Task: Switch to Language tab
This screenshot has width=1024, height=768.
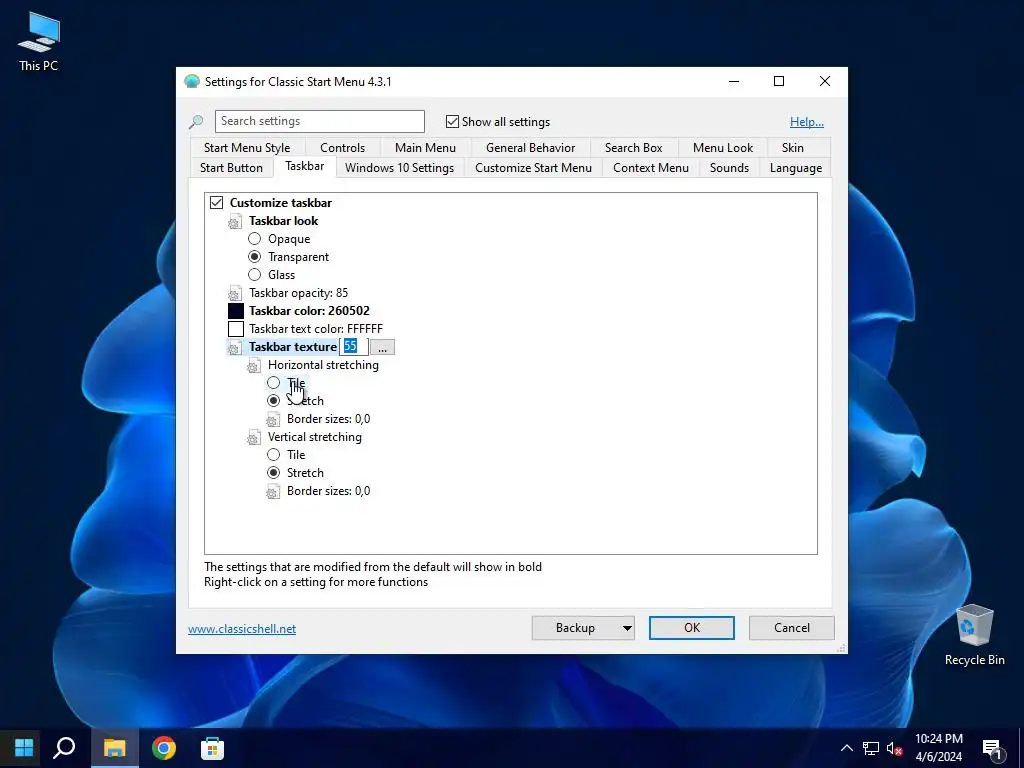Action: point(795,168)
